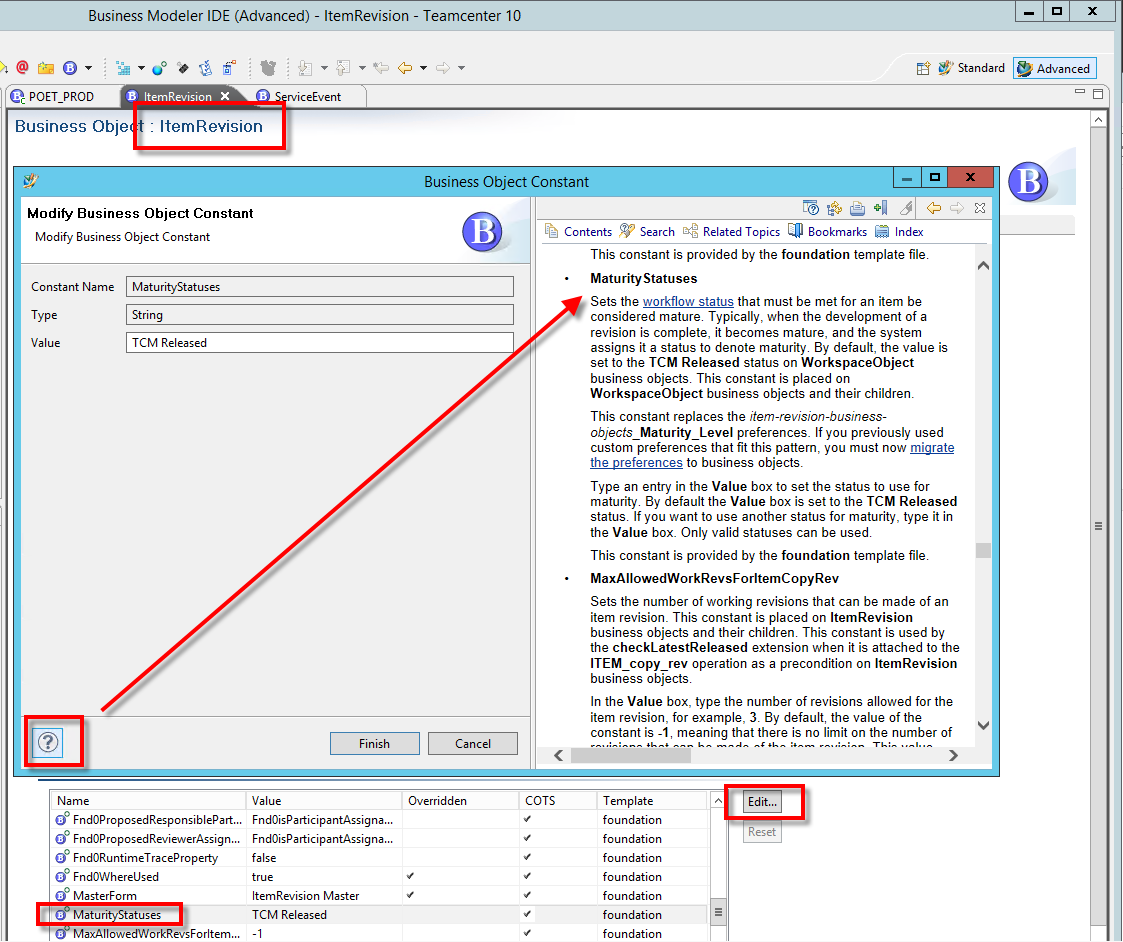This screenshot has height=942, width=1123.
Task: Open the dropdown beside next annotation icon
Action: point(324,68)
